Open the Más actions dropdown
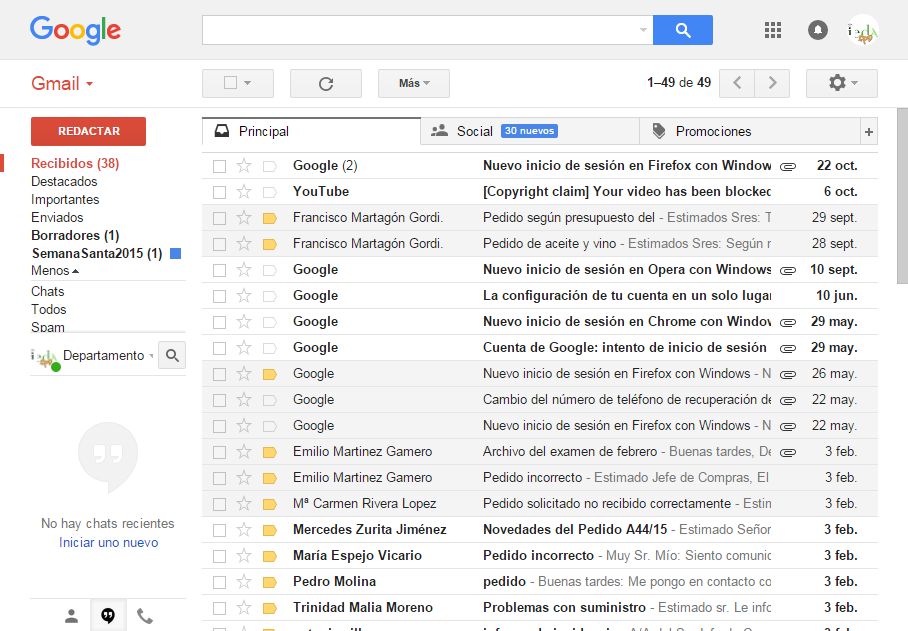Viewport: 908px width, 631px height. click(x=414, y=83)
